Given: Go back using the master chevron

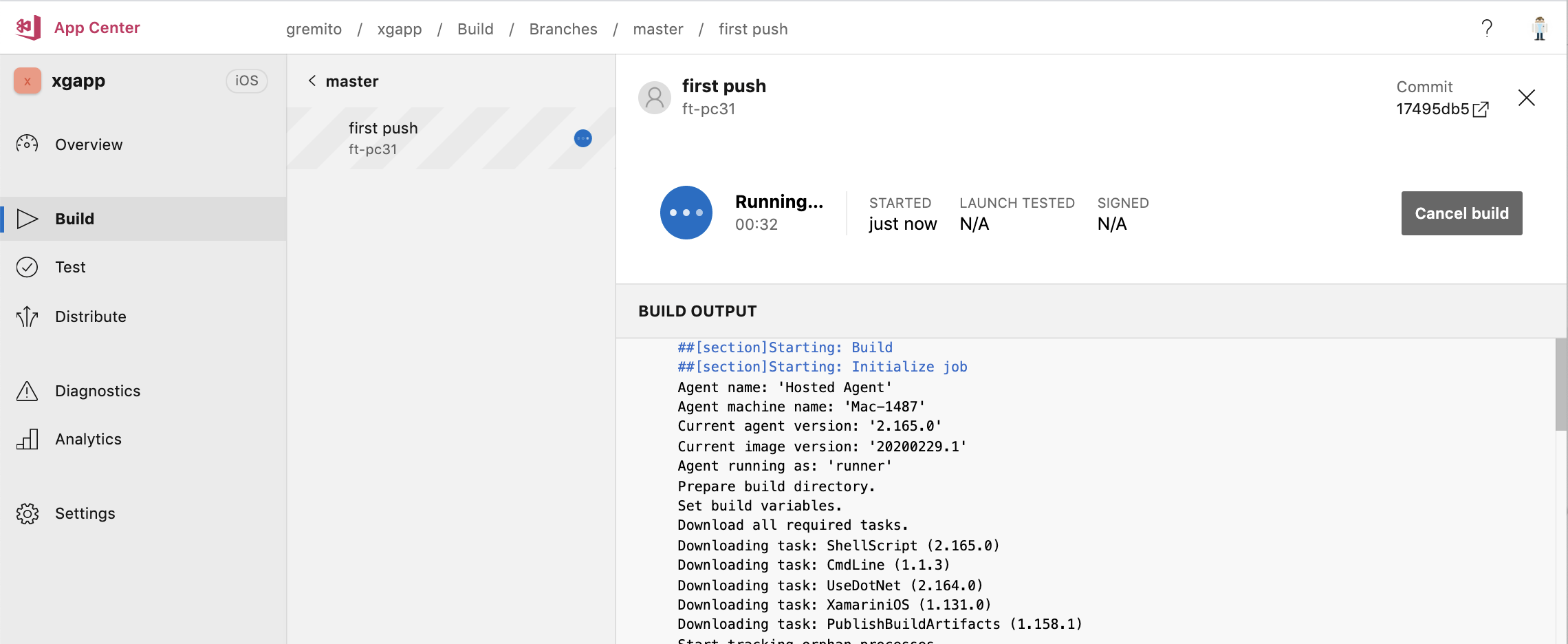Looking at the screenshot, I should 312,81.
